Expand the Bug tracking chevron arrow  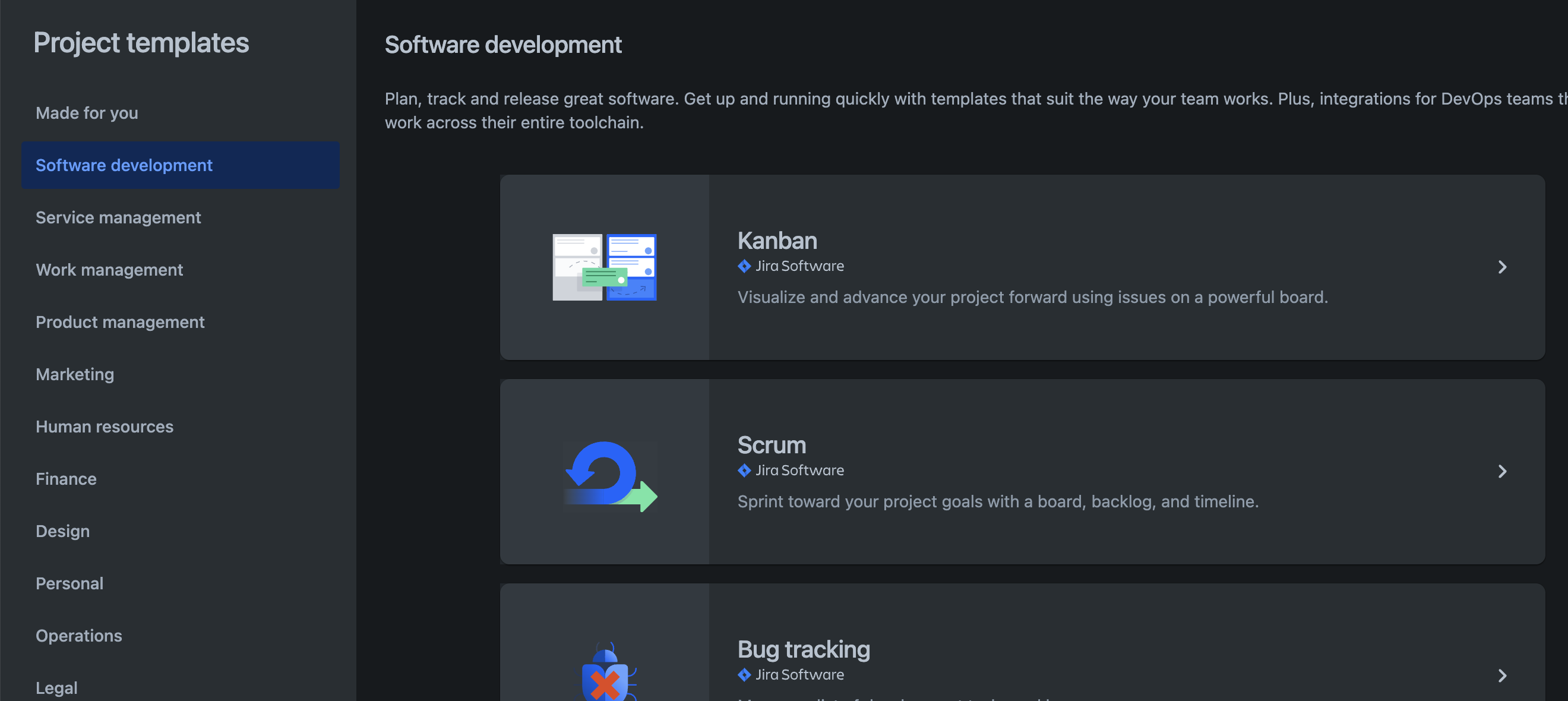pos(1501,675)
